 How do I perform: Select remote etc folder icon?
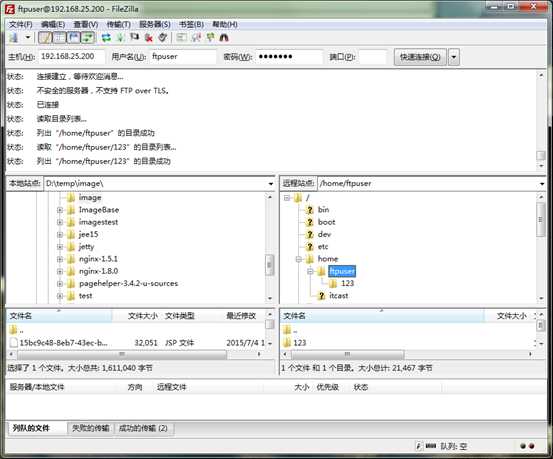309,247
